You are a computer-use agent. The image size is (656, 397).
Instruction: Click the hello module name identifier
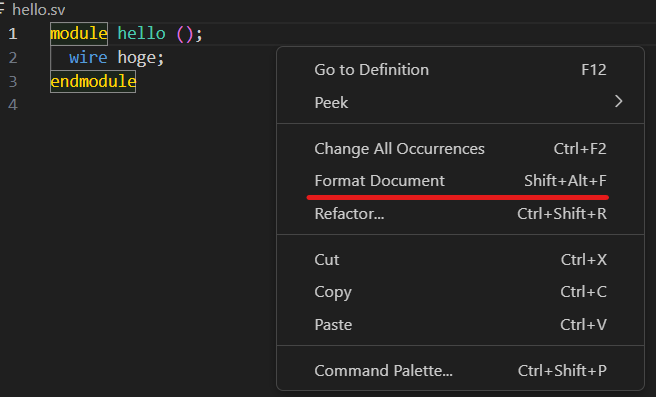coord(141,33)
